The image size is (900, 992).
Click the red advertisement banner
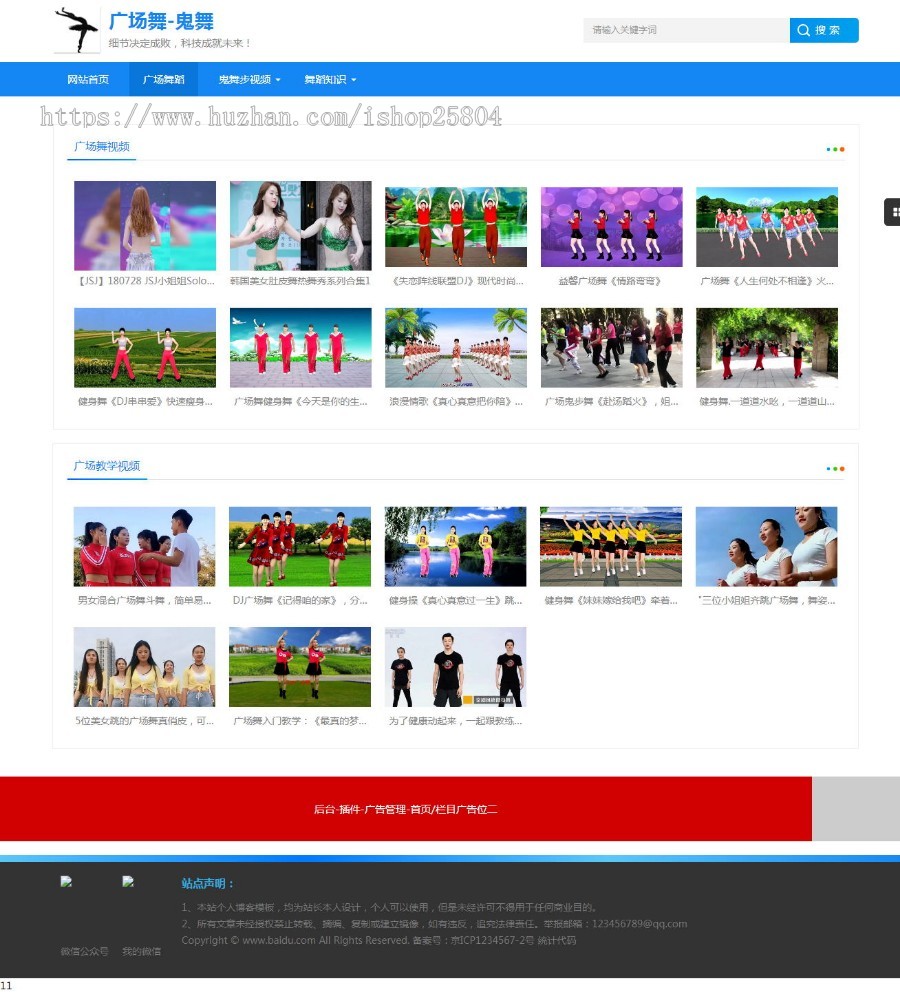(405, 808)
